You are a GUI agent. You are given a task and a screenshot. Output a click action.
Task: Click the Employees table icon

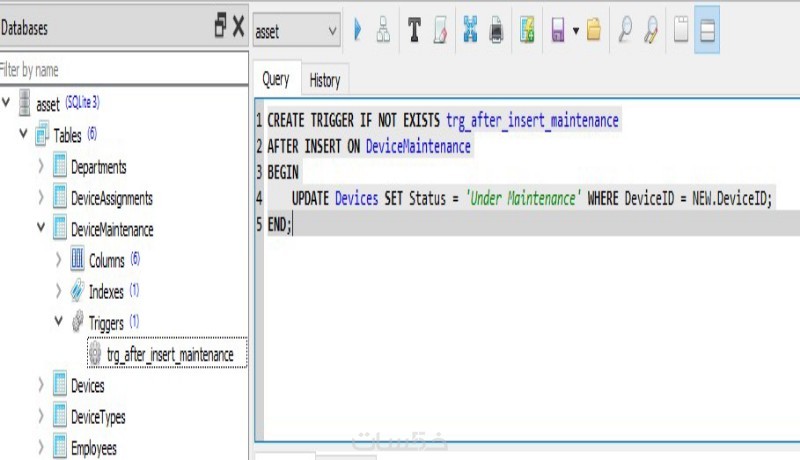tap(60, 446)
